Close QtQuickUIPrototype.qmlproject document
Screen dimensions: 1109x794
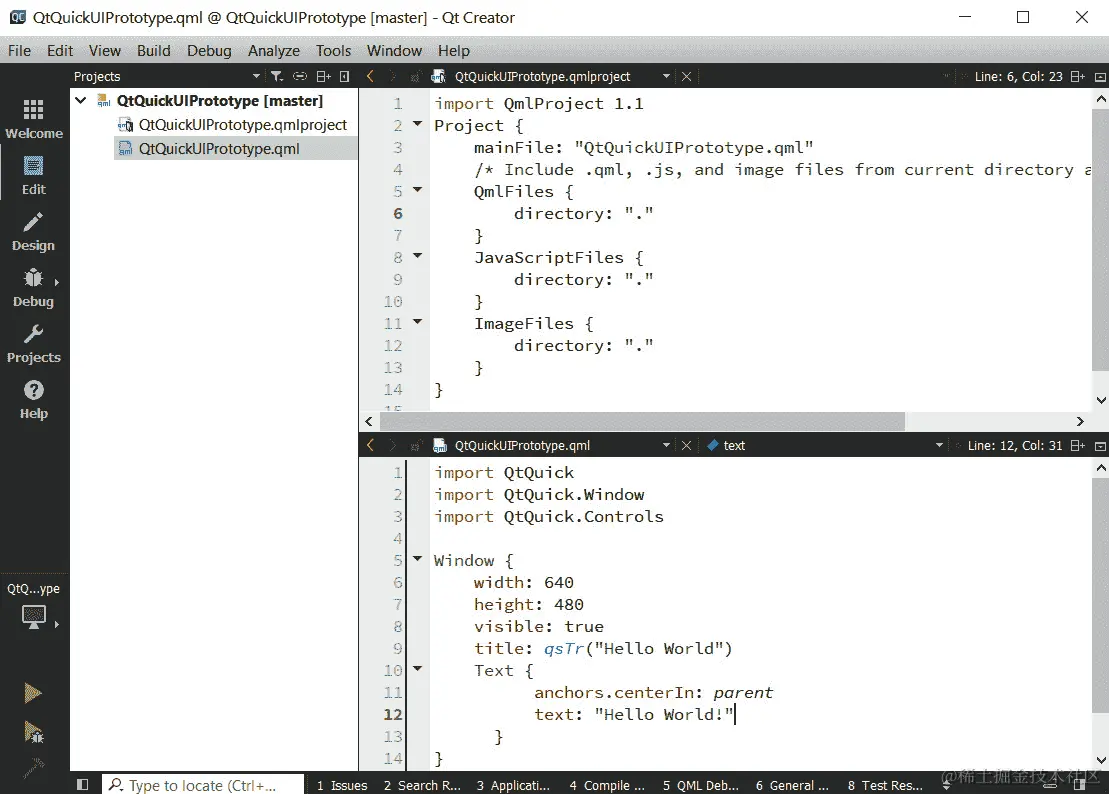[686, 76]
